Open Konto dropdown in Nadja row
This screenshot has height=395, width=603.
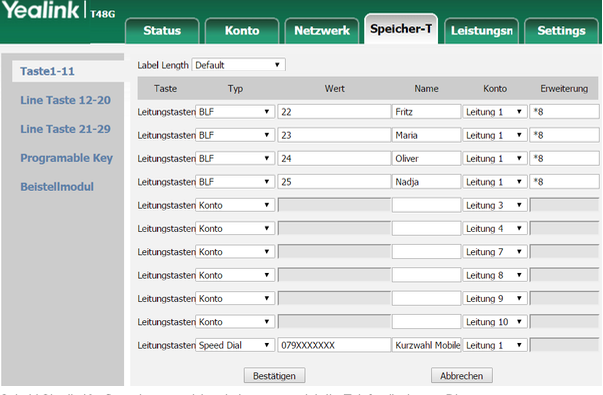[x=495, y=182]
